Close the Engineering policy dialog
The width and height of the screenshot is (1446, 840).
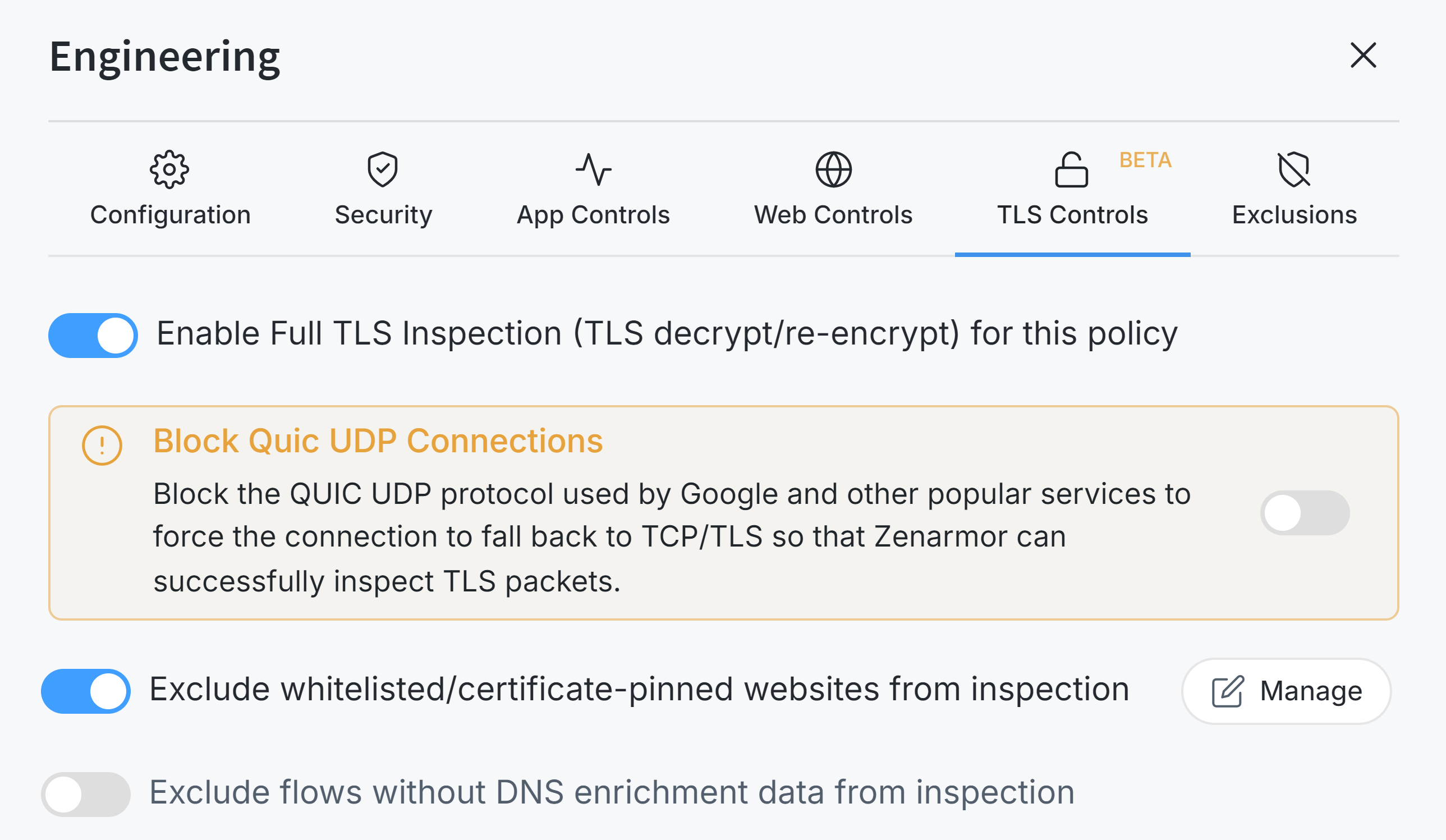(1363, 55)
